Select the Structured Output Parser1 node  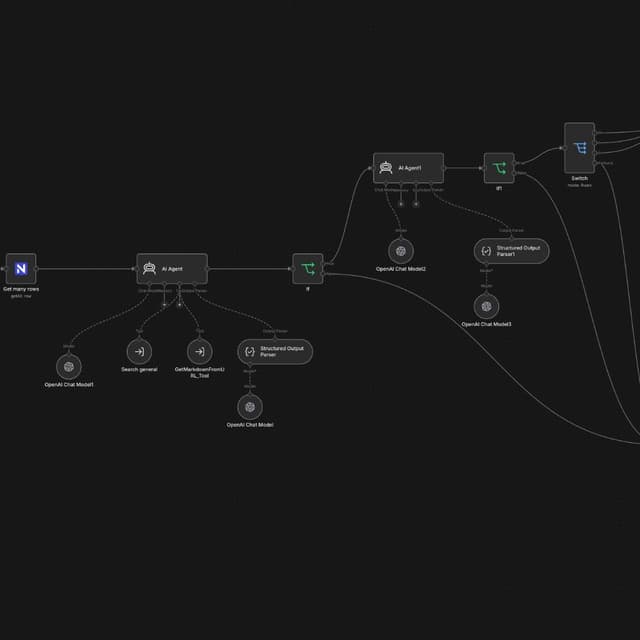[511, 251]
